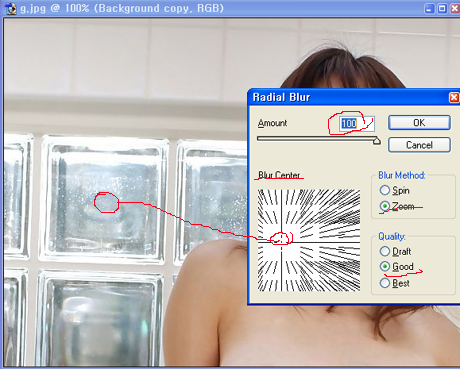Cancel the Radial Blur dialog

coord(419,145)
